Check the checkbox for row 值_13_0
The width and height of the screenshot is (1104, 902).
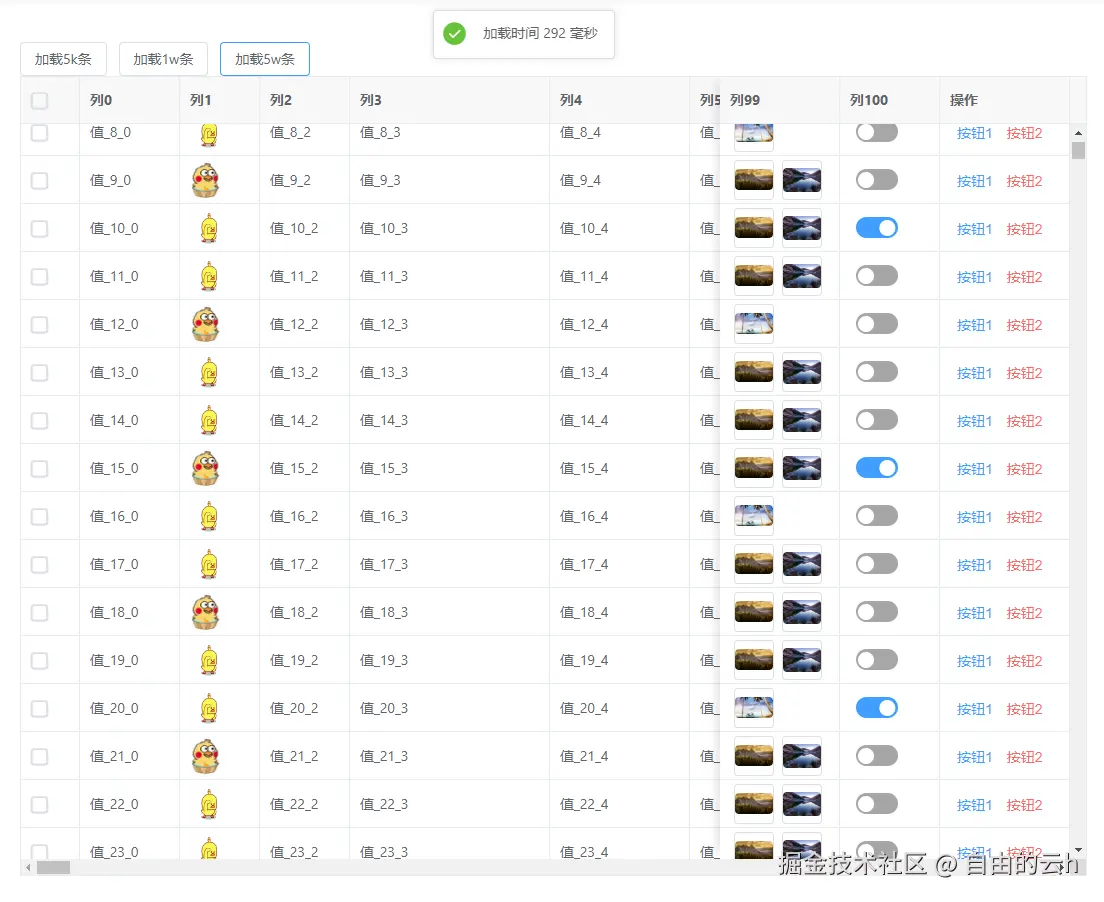point(40,372)
